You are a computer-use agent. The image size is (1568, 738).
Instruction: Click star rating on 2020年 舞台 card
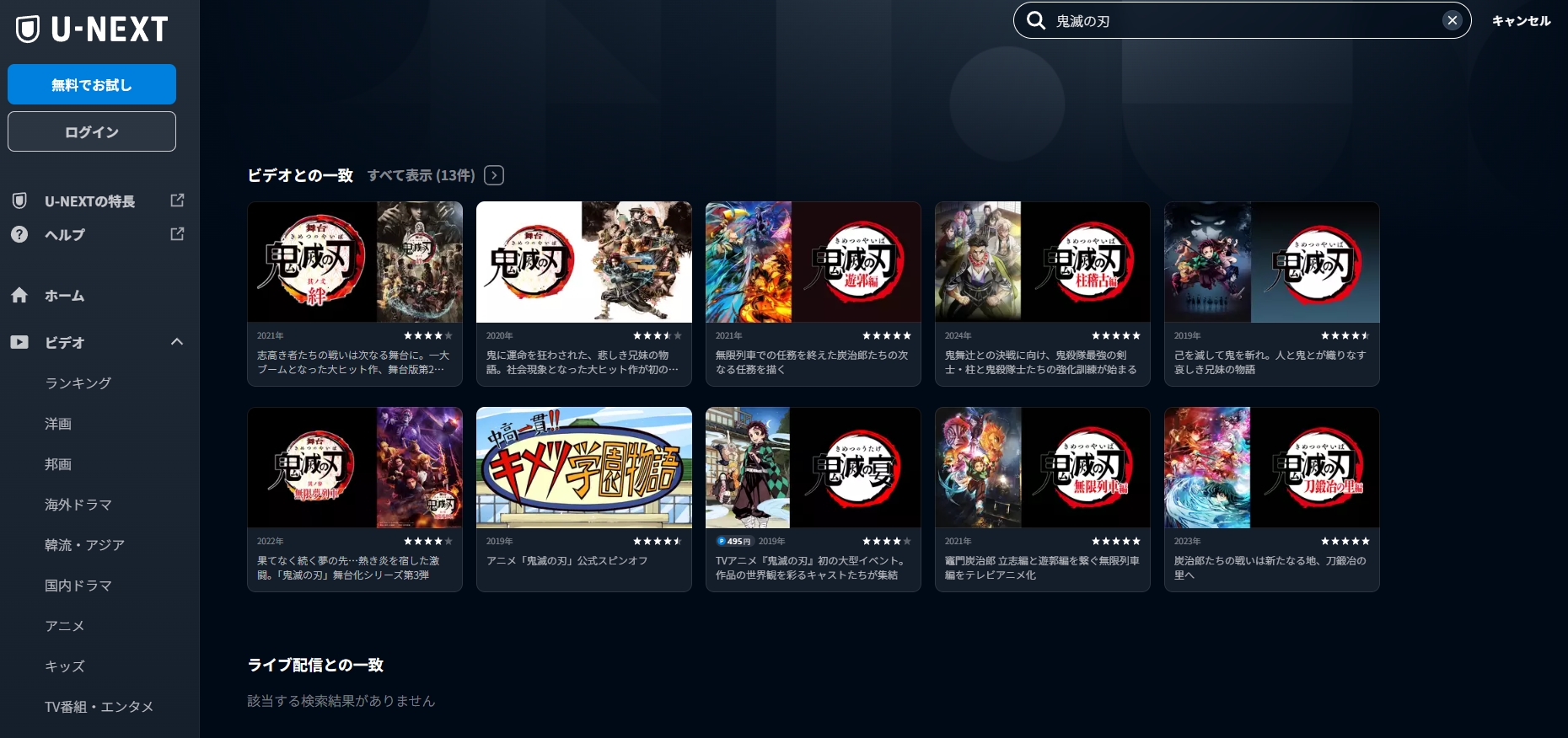point(658,335)
